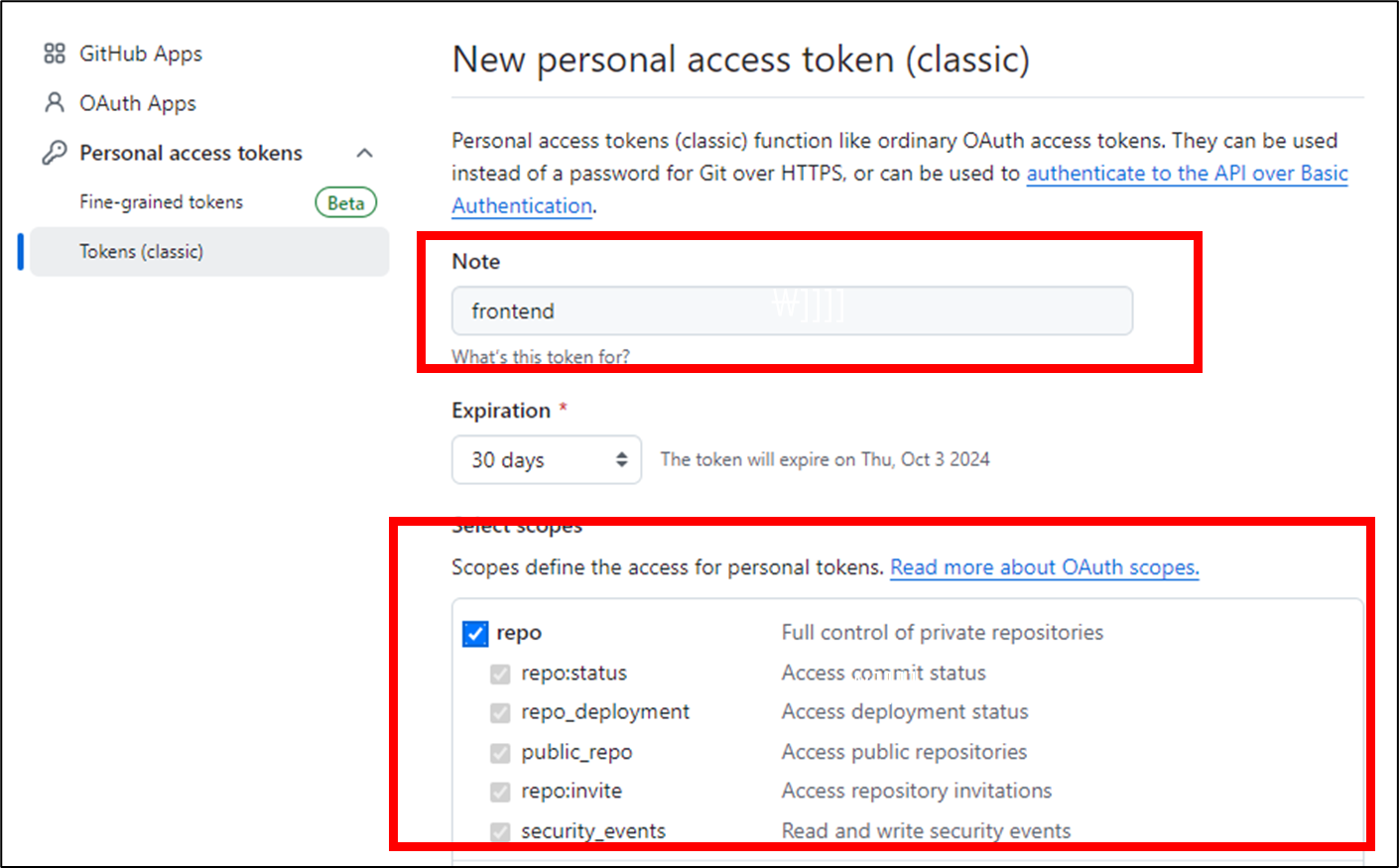1399x868 pixels.
Task: Select Tokens (classic) in sidebar
Action: click(141, 252)
